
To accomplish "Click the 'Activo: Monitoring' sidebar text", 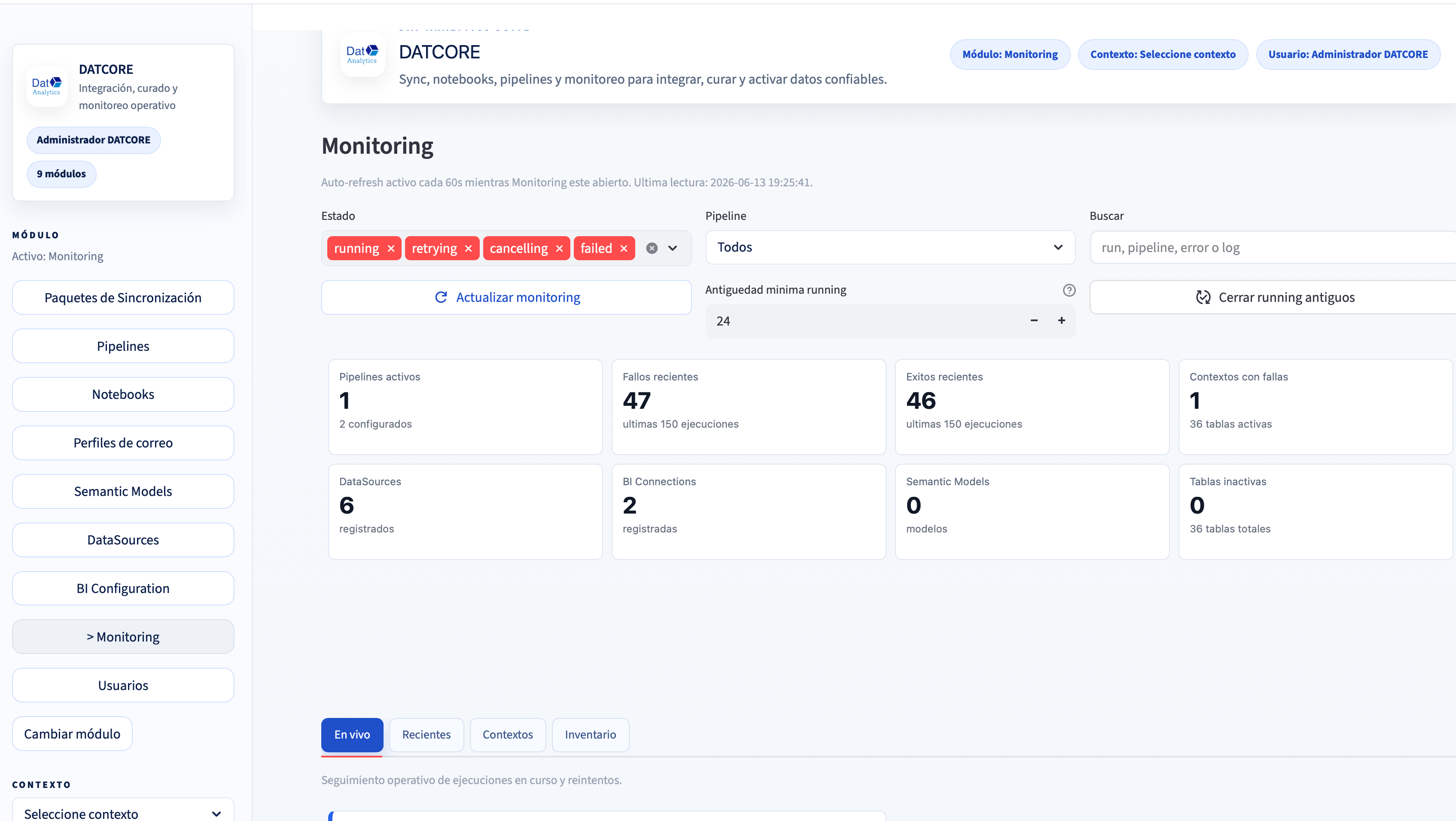I will [x=58, y=256].
